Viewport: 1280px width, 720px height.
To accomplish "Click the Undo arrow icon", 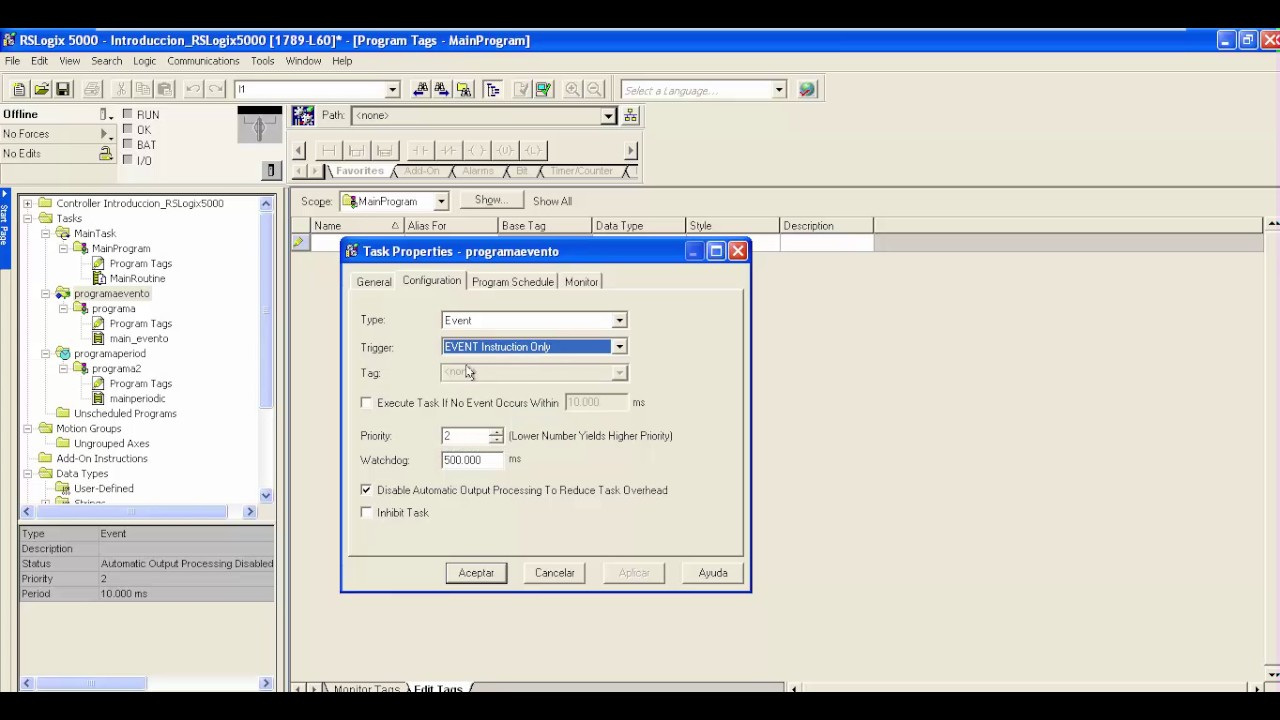I will click(193, 90).
